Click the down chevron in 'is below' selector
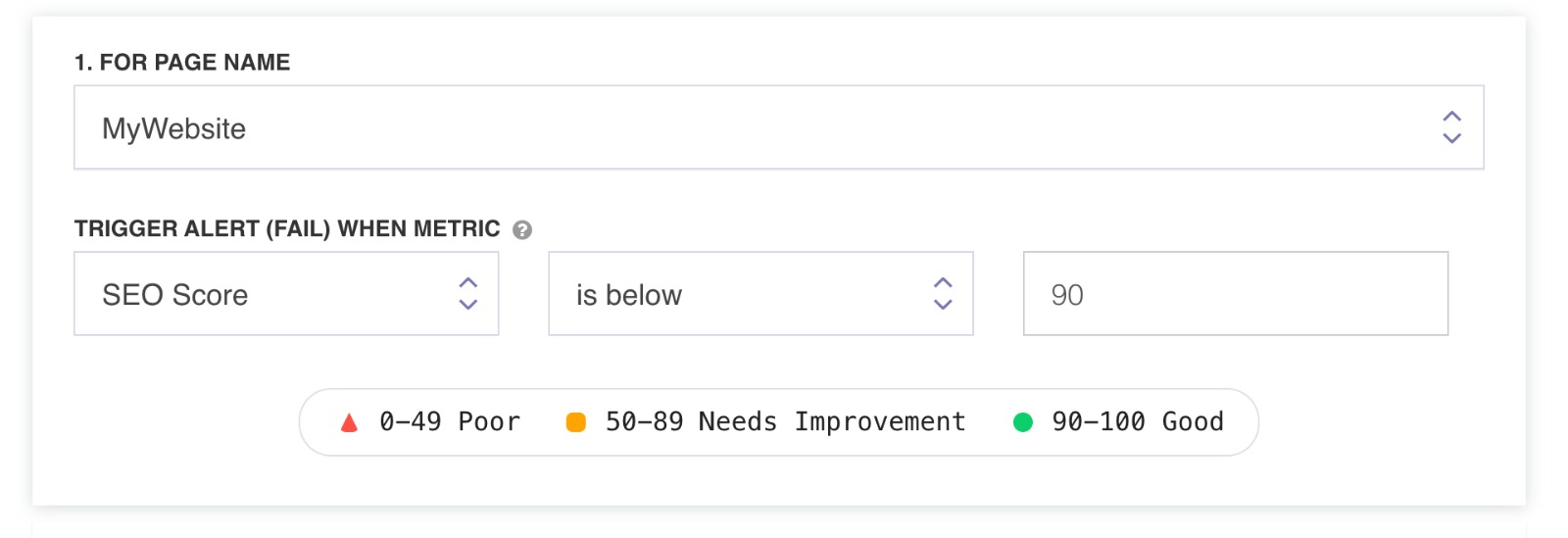This screenshot has width=1568, height=538. click(x=943, y=305)
